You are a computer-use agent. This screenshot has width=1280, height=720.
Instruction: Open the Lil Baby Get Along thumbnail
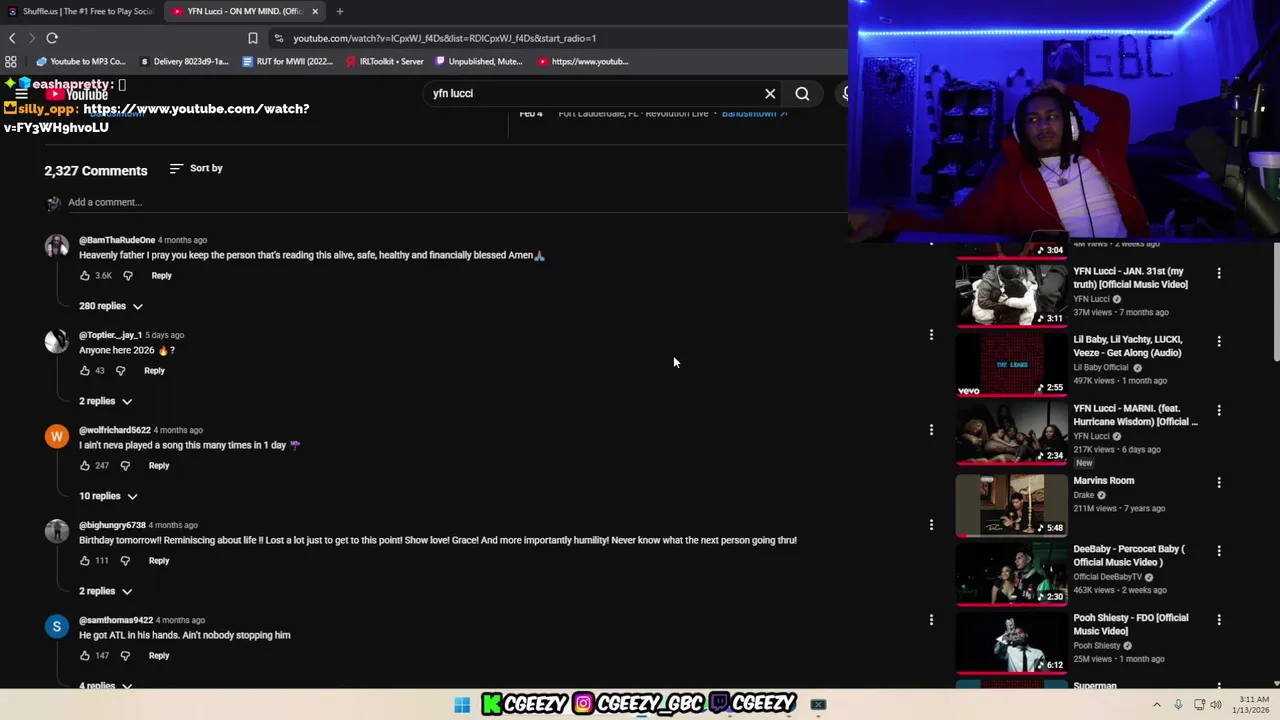[1011, 364]
